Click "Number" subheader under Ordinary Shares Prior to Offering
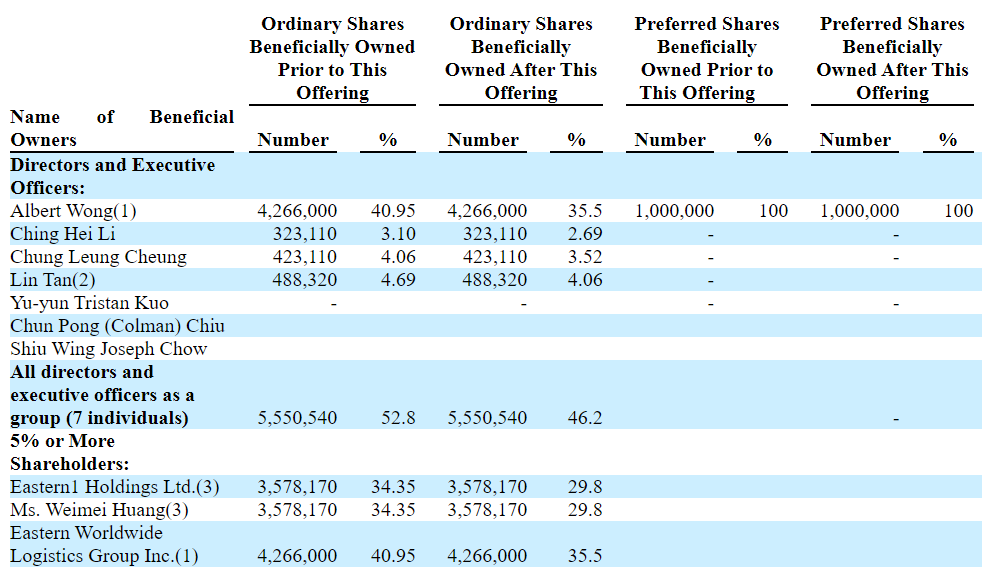 click(293, 139)
